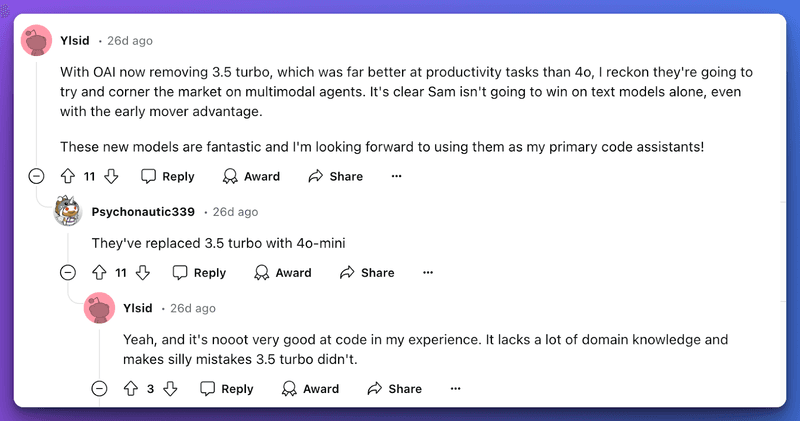This screenshot has width=800, height=421.
Task: Open Psychonautic339's snoo avatar
Action: [x=68, y=210]
